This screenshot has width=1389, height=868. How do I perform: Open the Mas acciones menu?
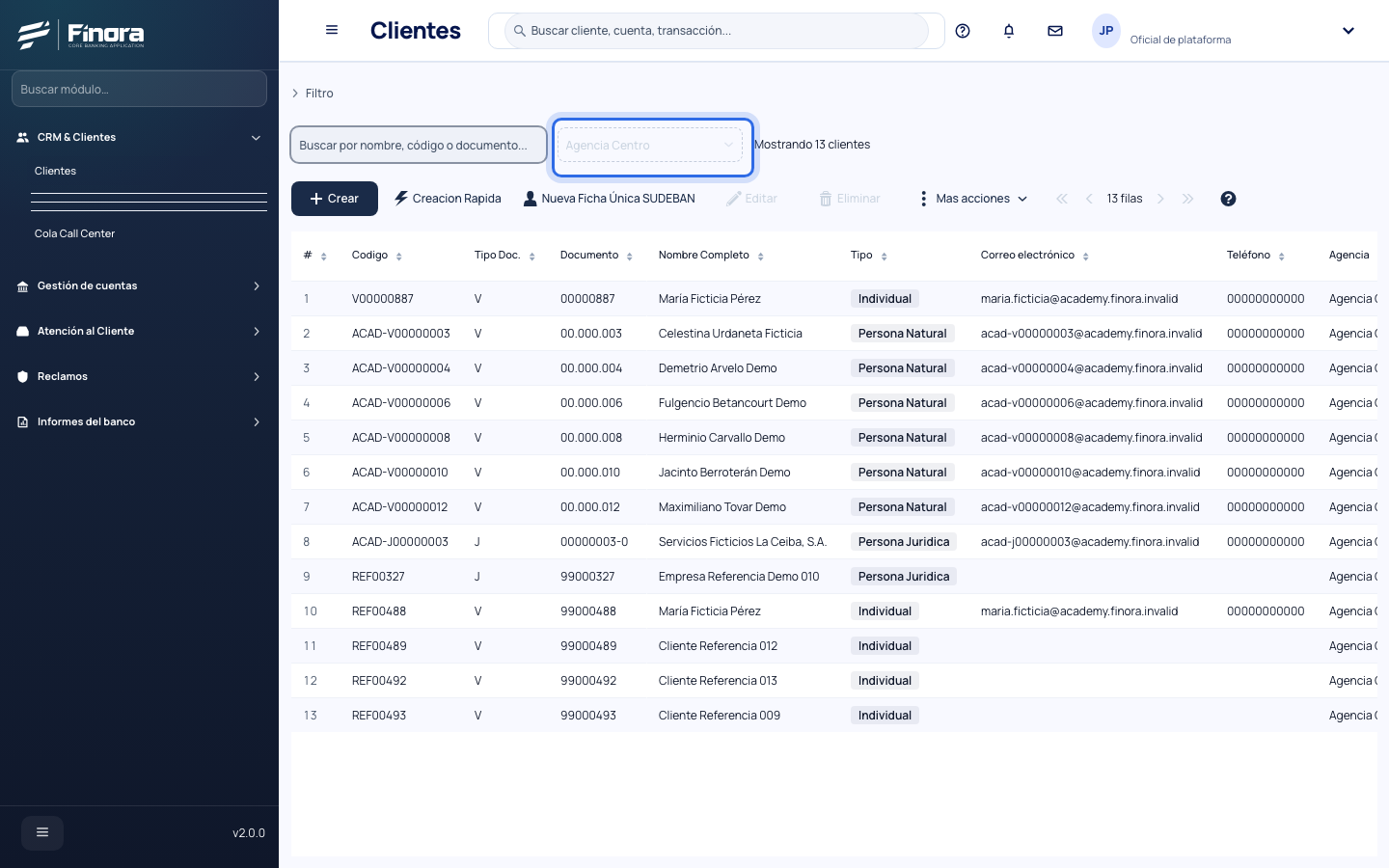tap(973, 199)
